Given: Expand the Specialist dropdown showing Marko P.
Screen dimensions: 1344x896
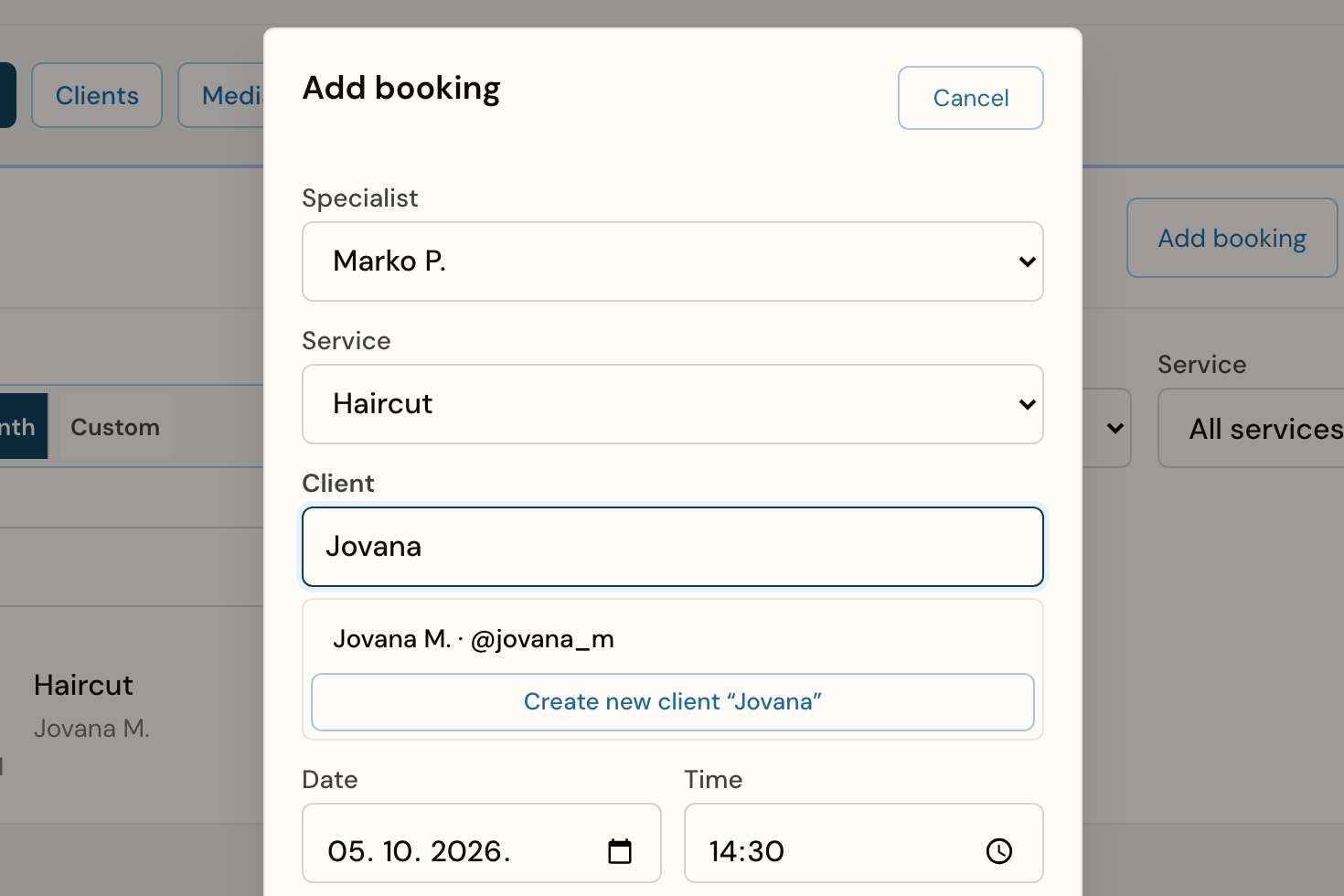Looking at the screenshot, I should coord(673,261).
